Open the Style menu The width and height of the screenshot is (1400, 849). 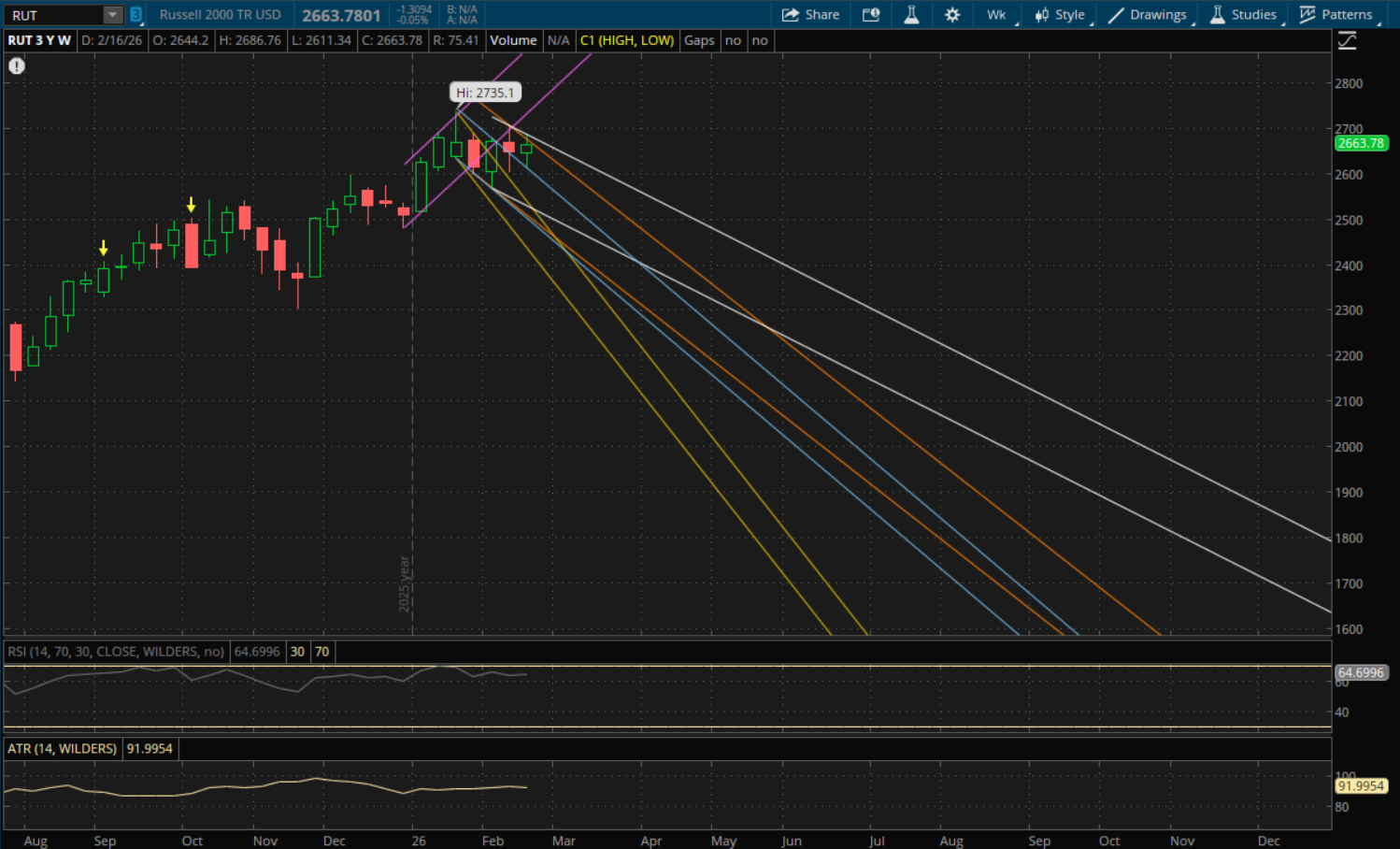[x=1060, y=15]
